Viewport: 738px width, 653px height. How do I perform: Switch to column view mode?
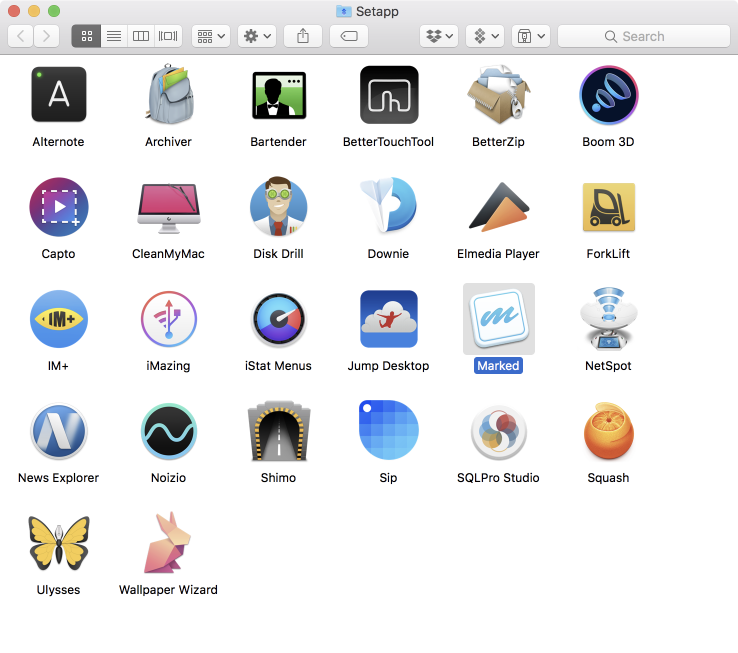click(x=141, y=36)
